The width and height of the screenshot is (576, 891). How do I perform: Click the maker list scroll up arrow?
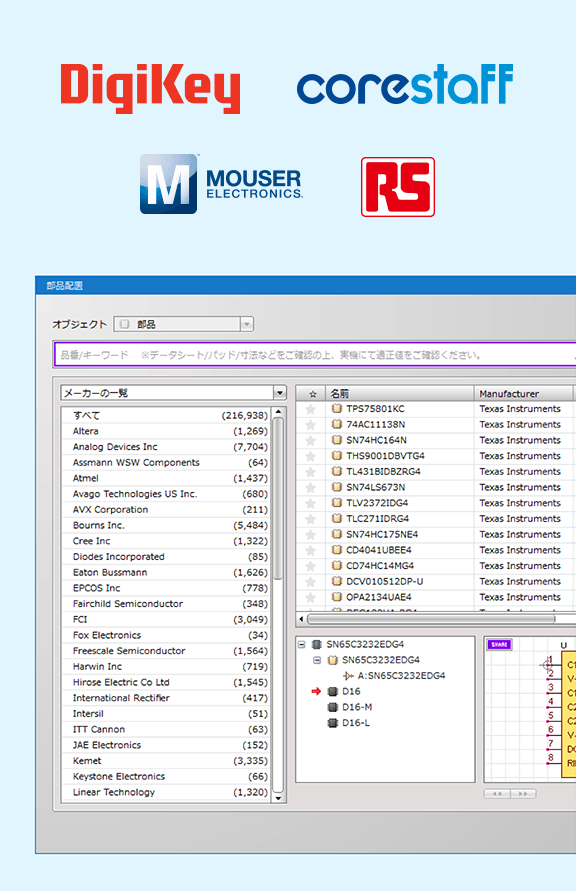(x=278, y=412)
